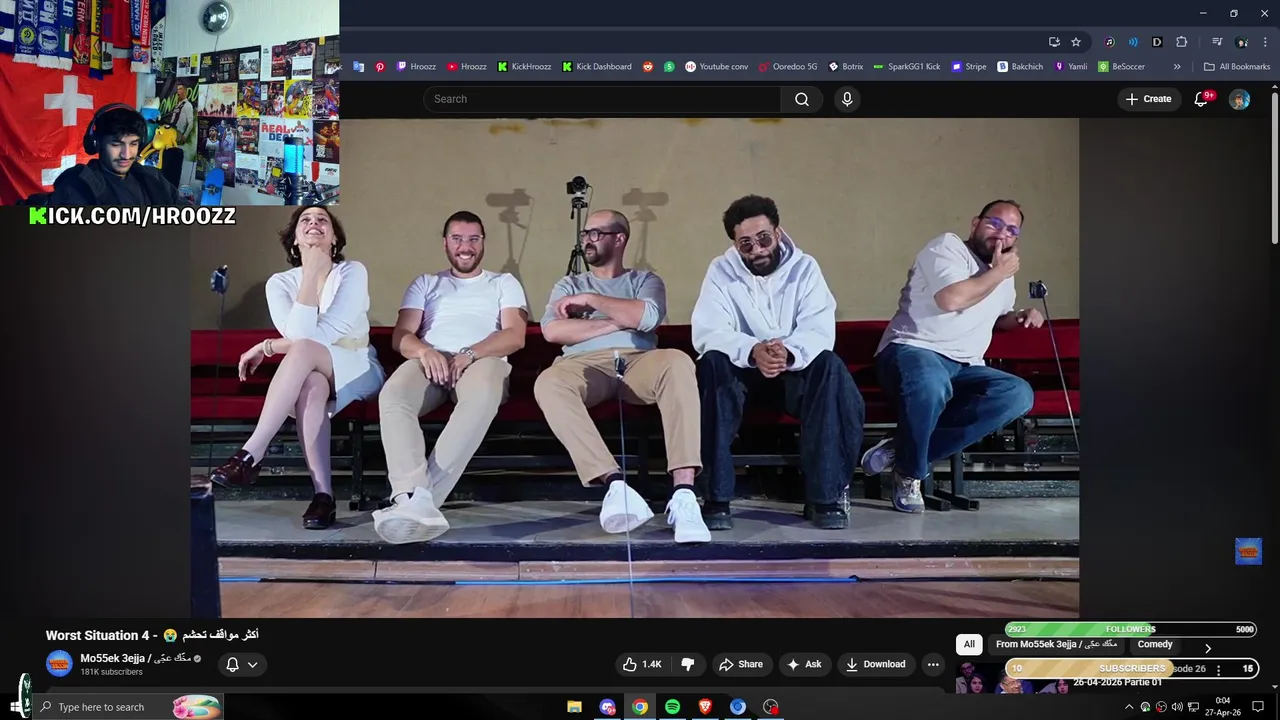Open the Extensions puzzle menu

[1182, 42]
